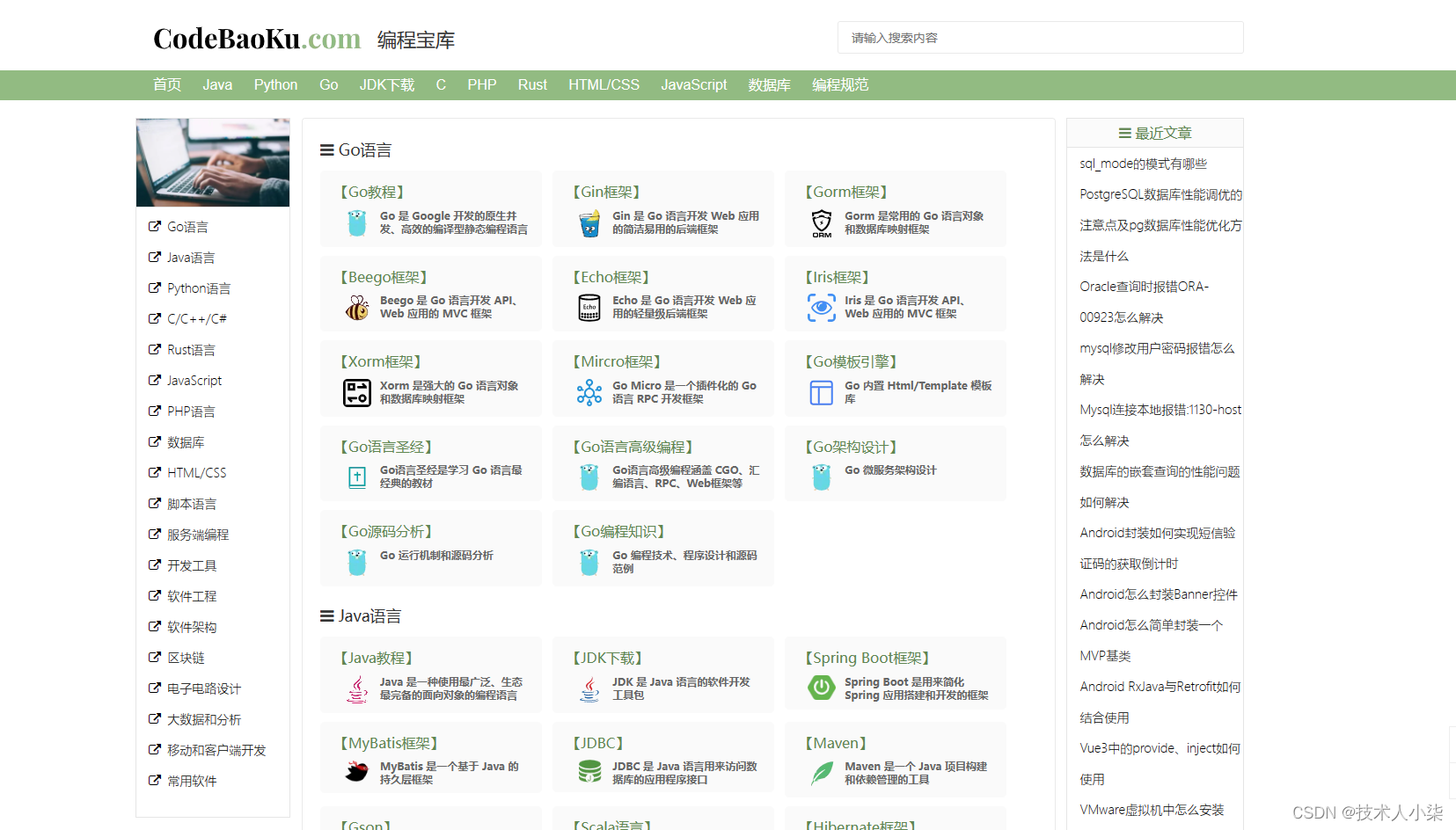Open 电子电路设计 in the sidebar
1456x830 pixels.
[204, 688]
